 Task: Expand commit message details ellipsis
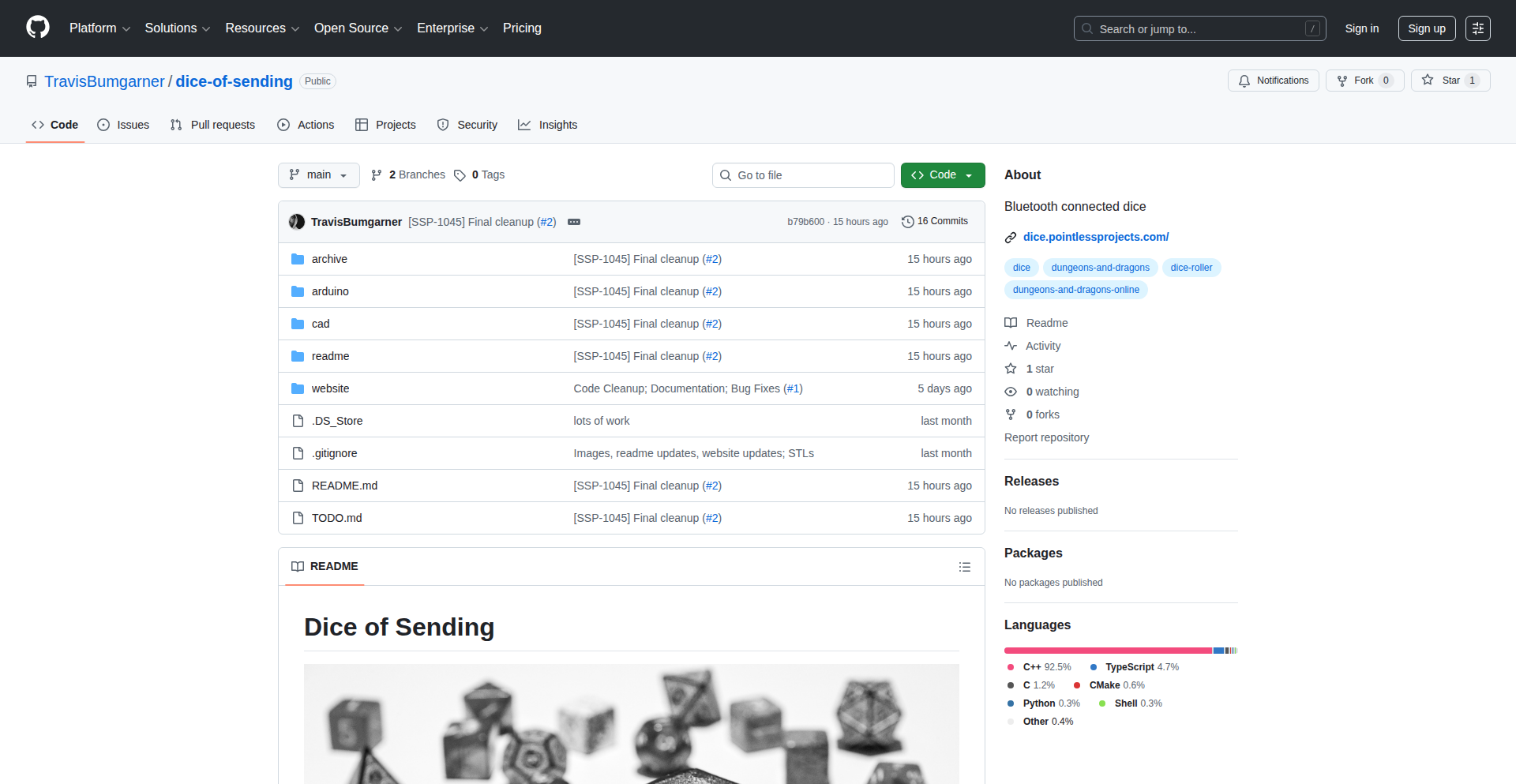click(574, 222)
